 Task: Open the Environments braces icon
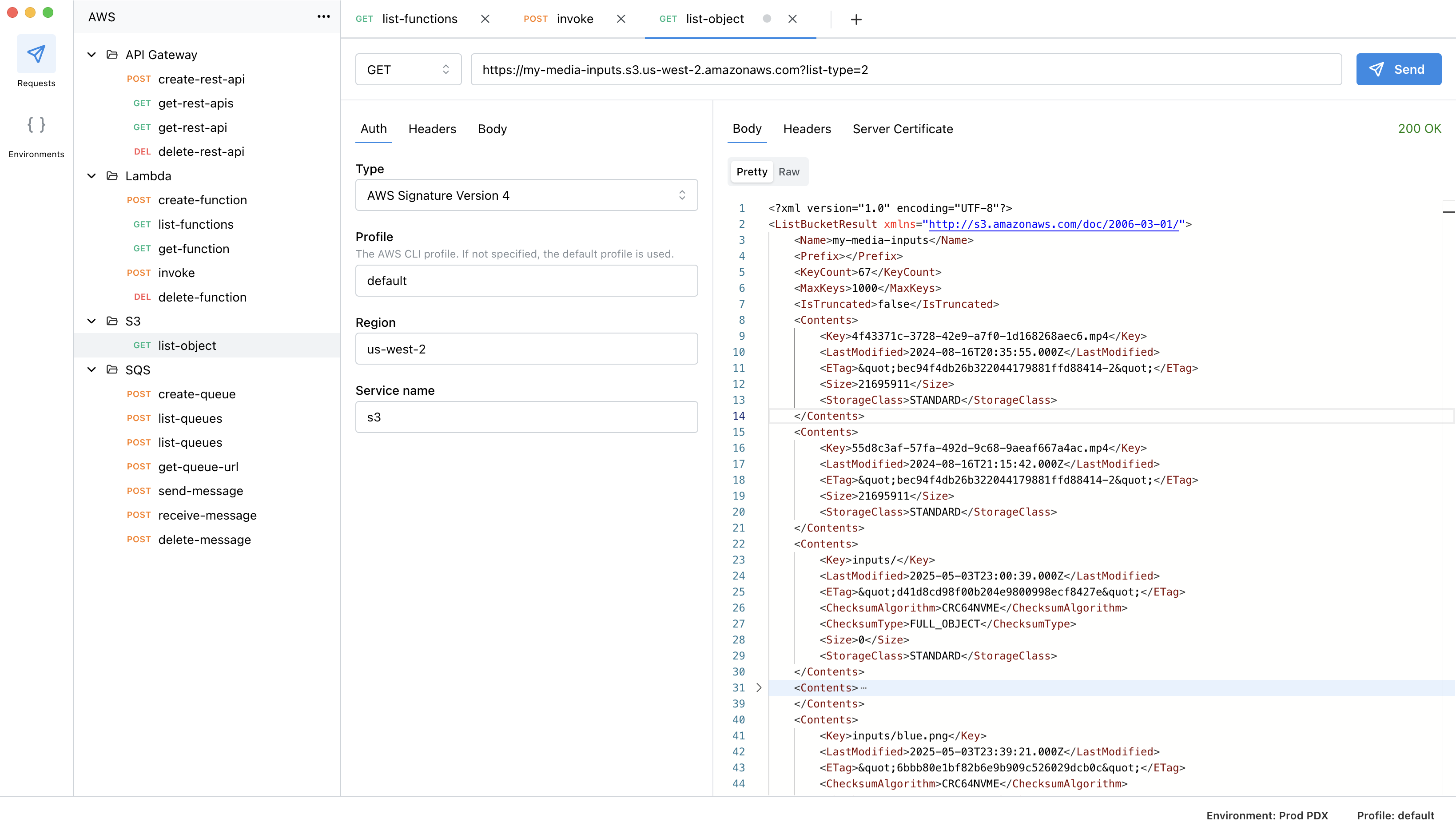pos(36,125)
